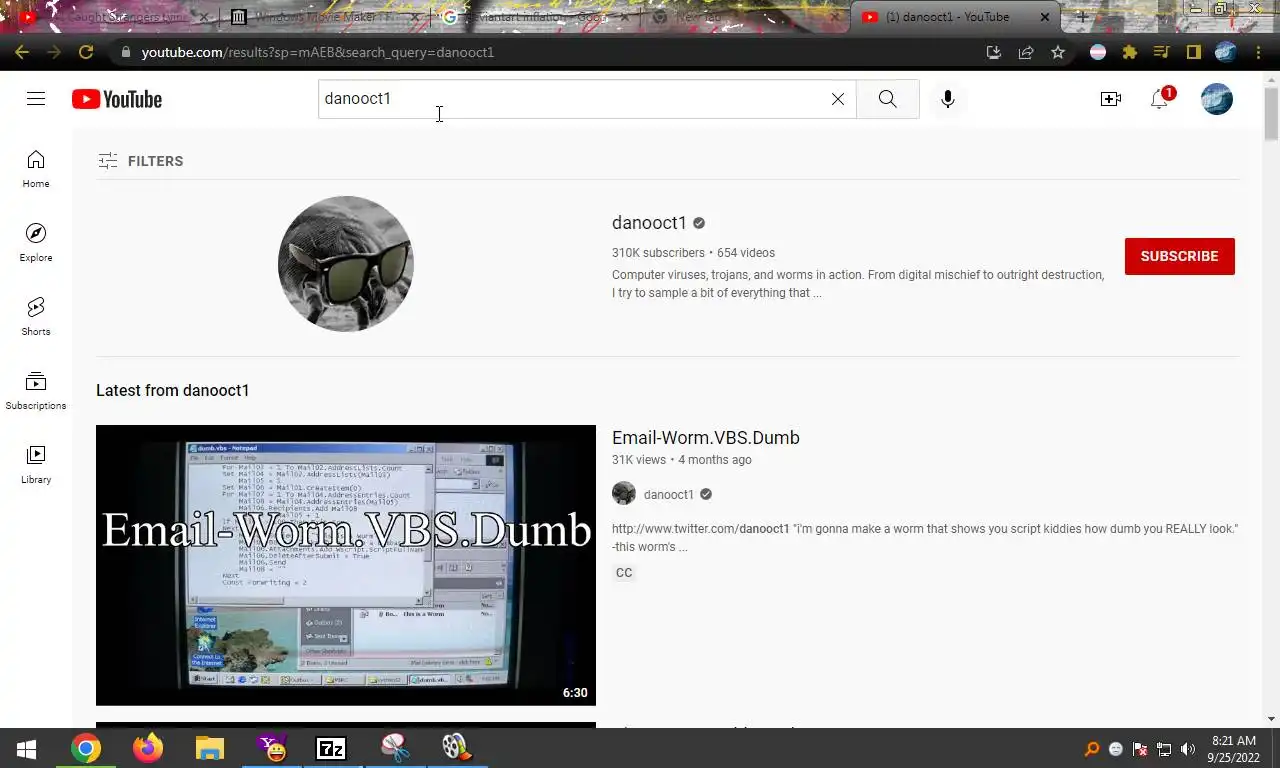Viewport: 1280px width, 768px height.
Task: Bookmark this page with the star
Action: click(x=1058, y=52)
